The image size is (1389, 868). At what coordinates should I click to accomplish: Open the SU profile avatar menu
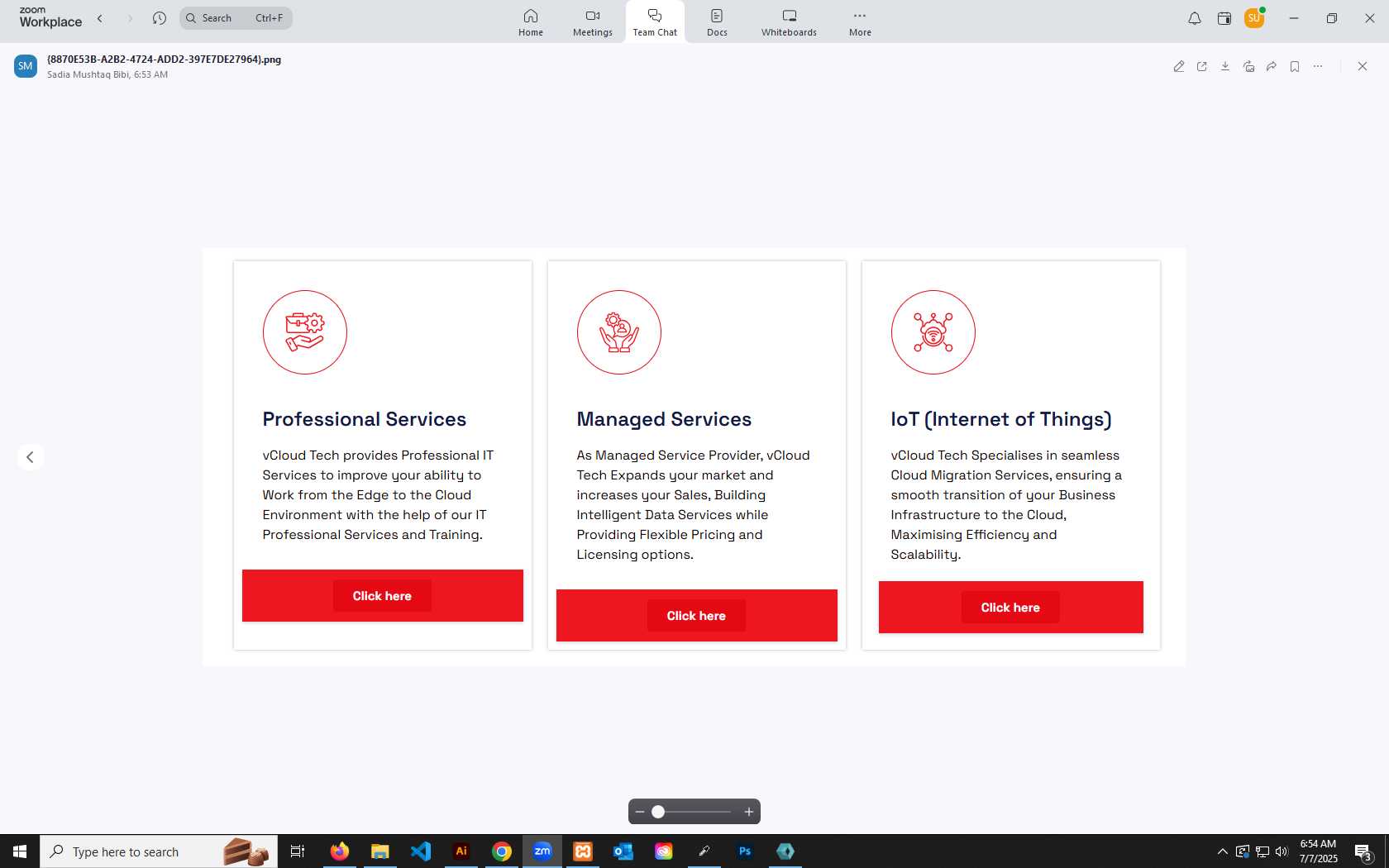1254,18
